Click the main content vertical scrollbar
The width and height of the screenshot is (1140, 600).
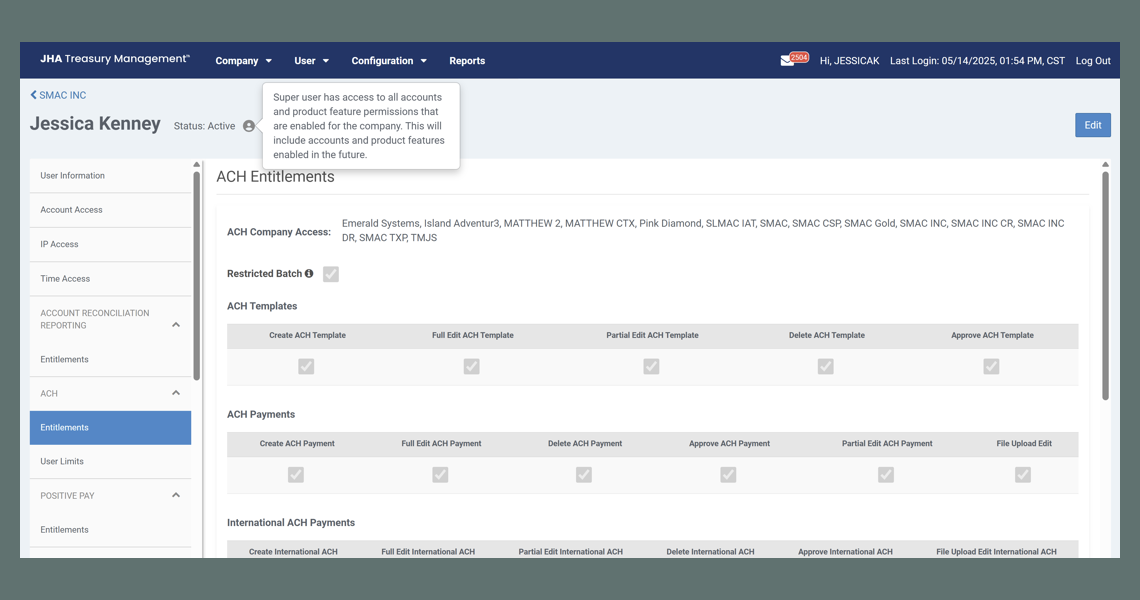pos(1105,285)
